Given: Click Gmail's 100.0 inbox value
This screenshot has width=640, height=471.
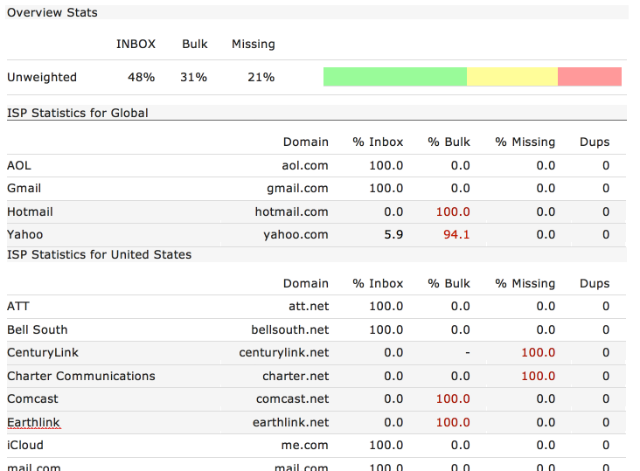Looking at the screenshot, I should pyautogui.click(x=386, y=188).
